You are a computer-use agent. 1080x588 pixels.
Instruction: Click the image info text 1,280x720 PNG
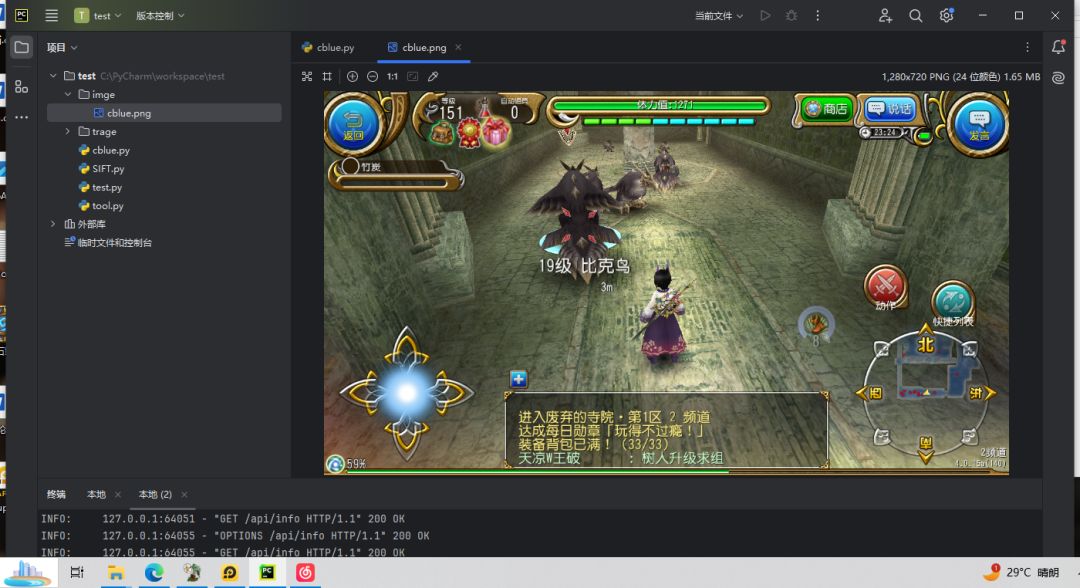tap(960, 76)
